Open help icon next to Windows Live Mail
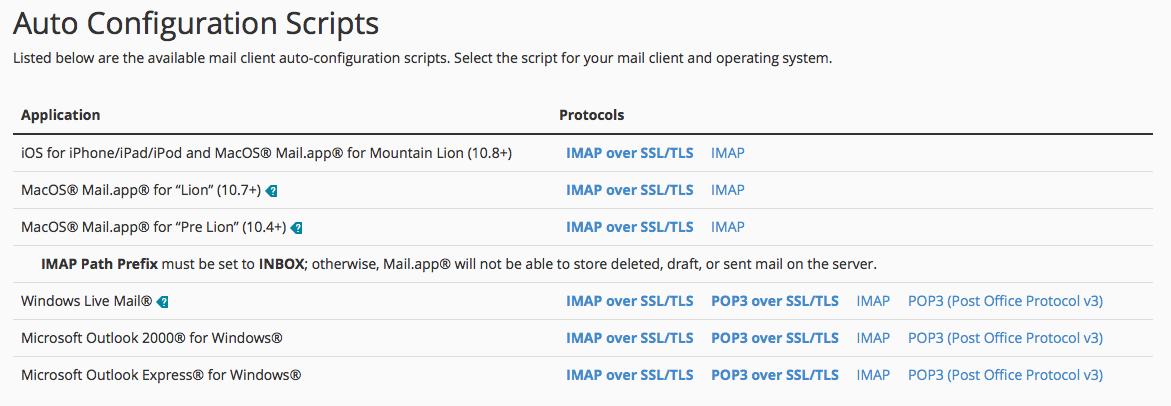The width and height of the screenshot is (1171, 406). pos(163,302)
